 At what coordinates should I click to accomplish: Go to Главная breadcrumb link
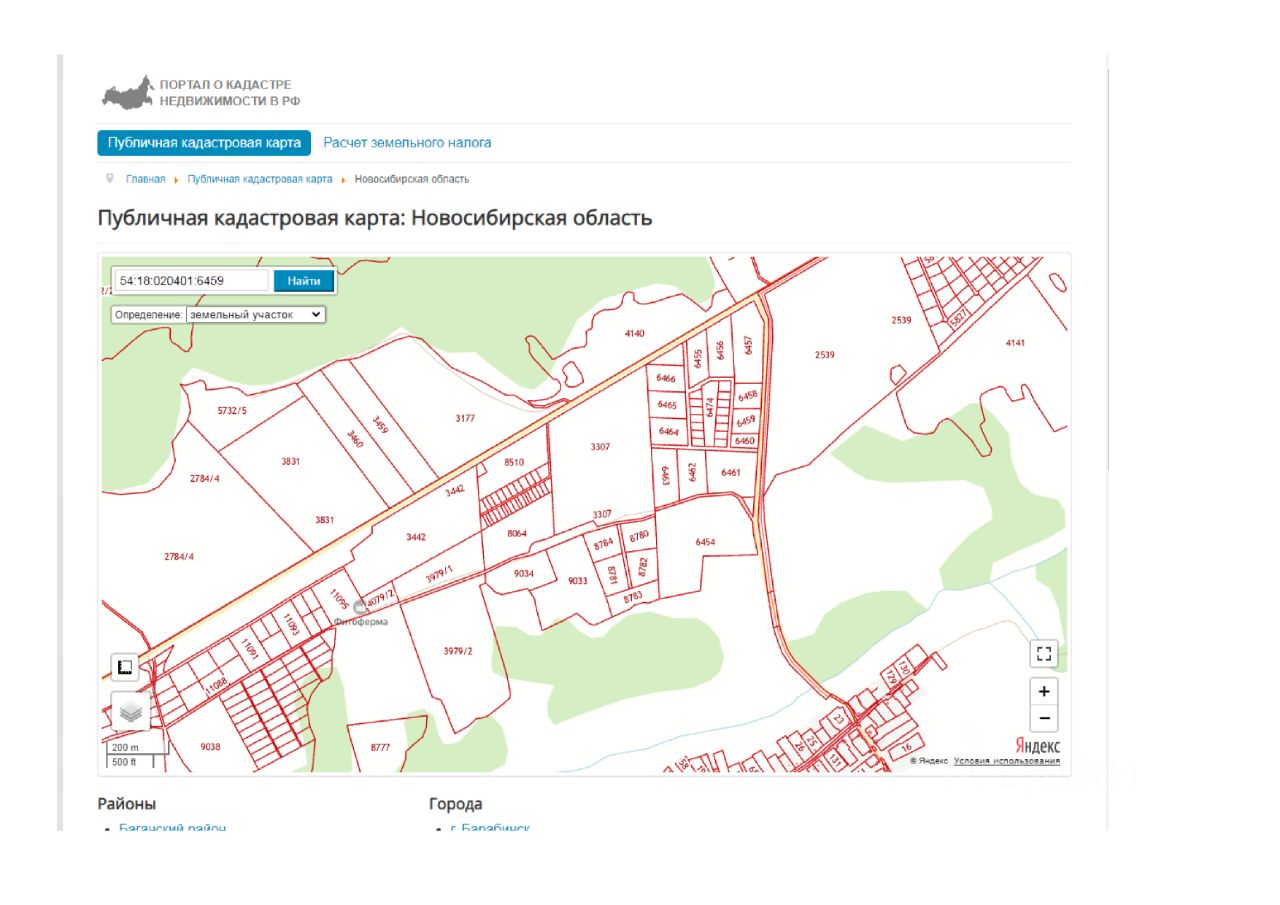pyautogui.click(x=145, y=179)
